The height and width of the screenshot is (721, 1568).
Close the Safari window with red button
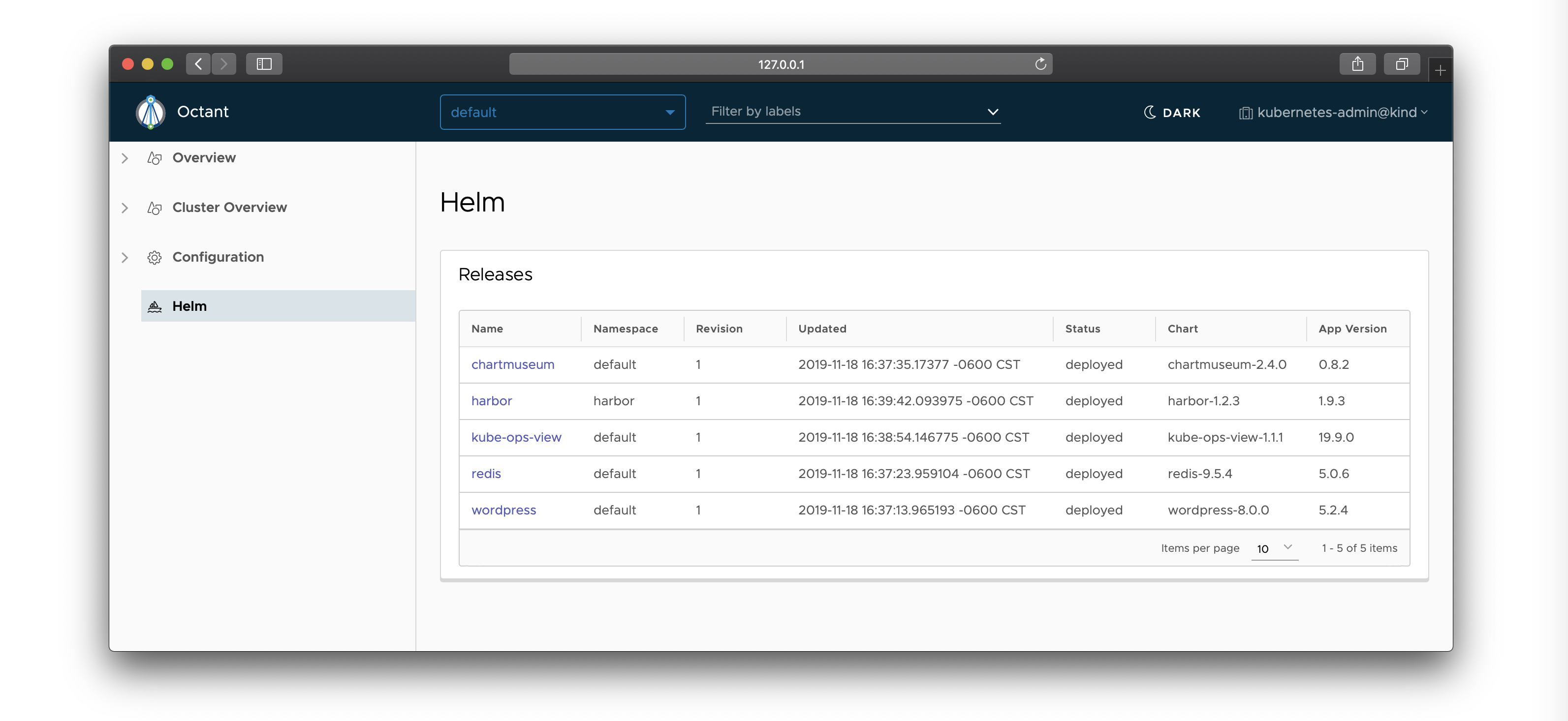[128, 64]
